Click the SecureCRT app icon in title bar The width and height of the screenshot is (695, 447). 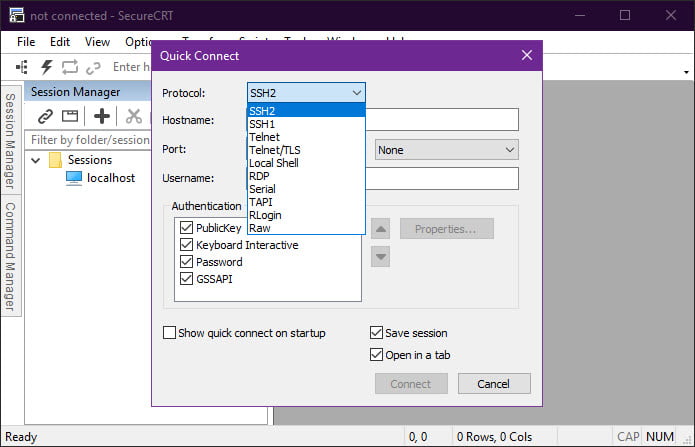[x=16, y=16]
